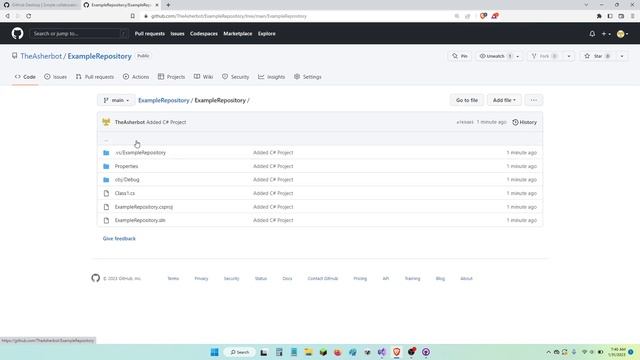Viewport: 640px width, 360px height.
Task: Open the .vs/ExampleRepository folder
Action: [x=140, y=153]
